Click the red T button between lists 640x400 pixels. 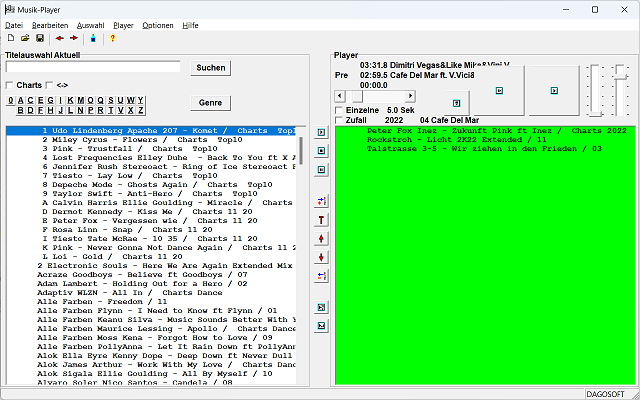(321, 220)
